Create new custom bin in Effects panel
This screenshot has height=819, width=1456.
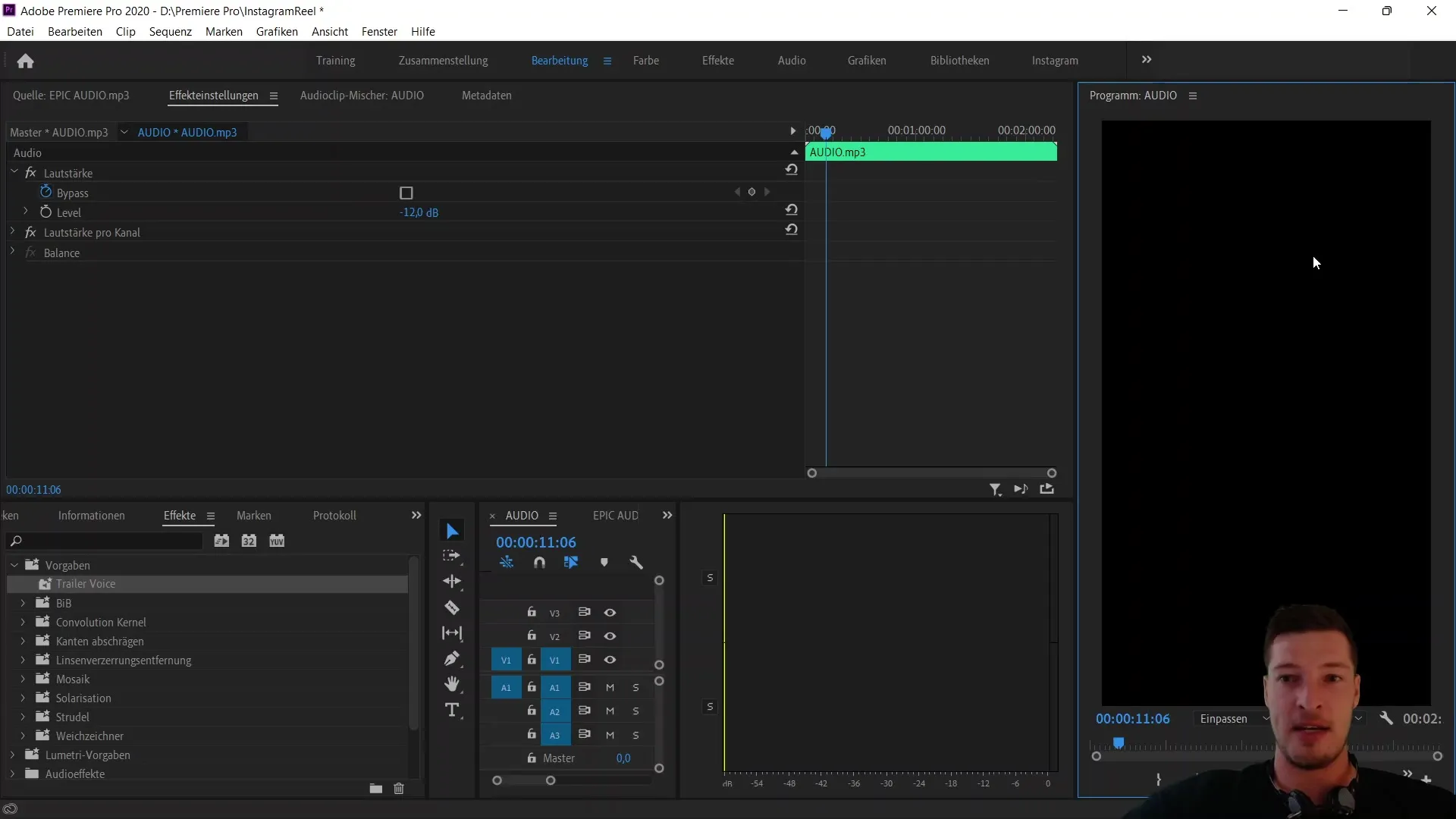pyautogui.click(x=375, y=789)
